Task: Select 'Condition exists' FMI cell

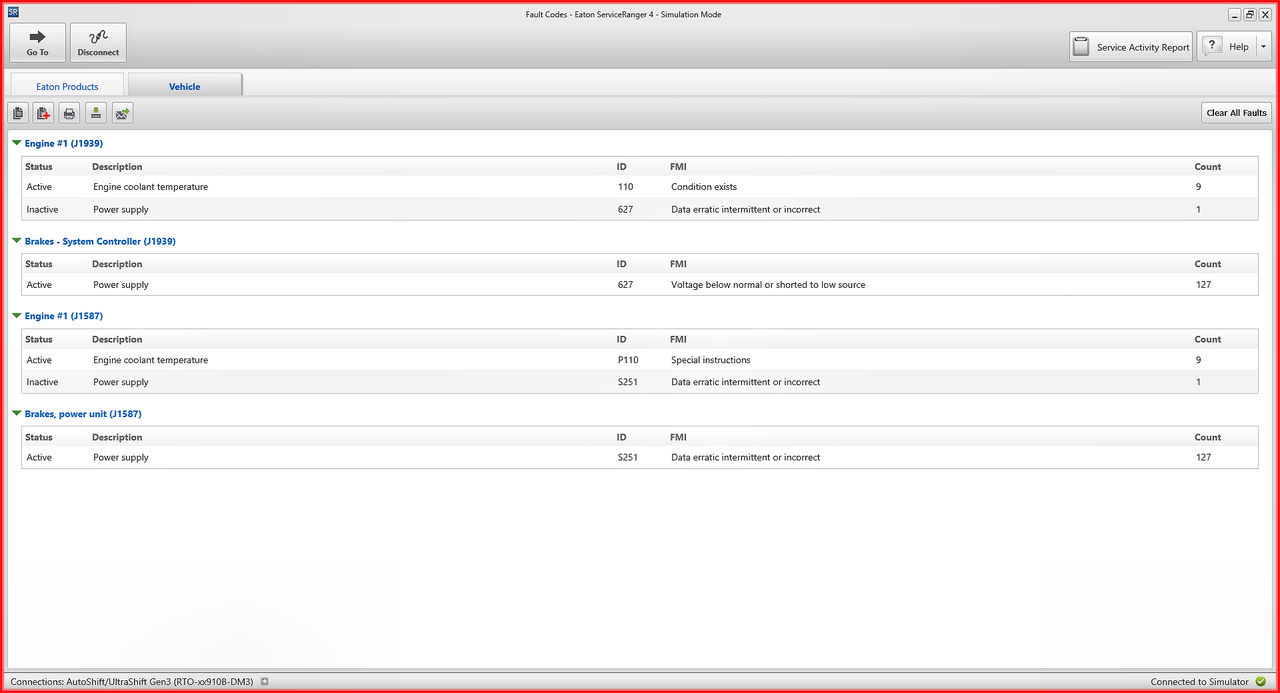Action: [704, 187]
